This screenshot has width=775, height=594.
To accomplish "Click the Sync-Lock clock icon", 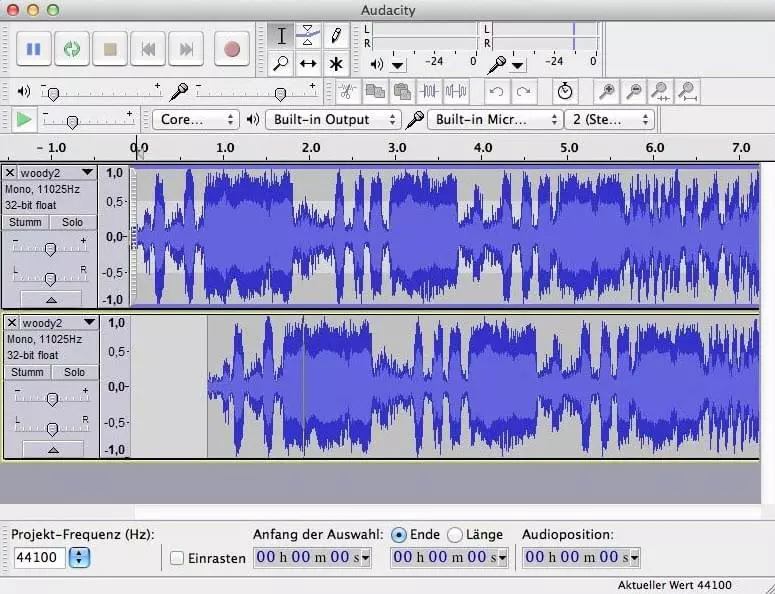I will [564, 91].
